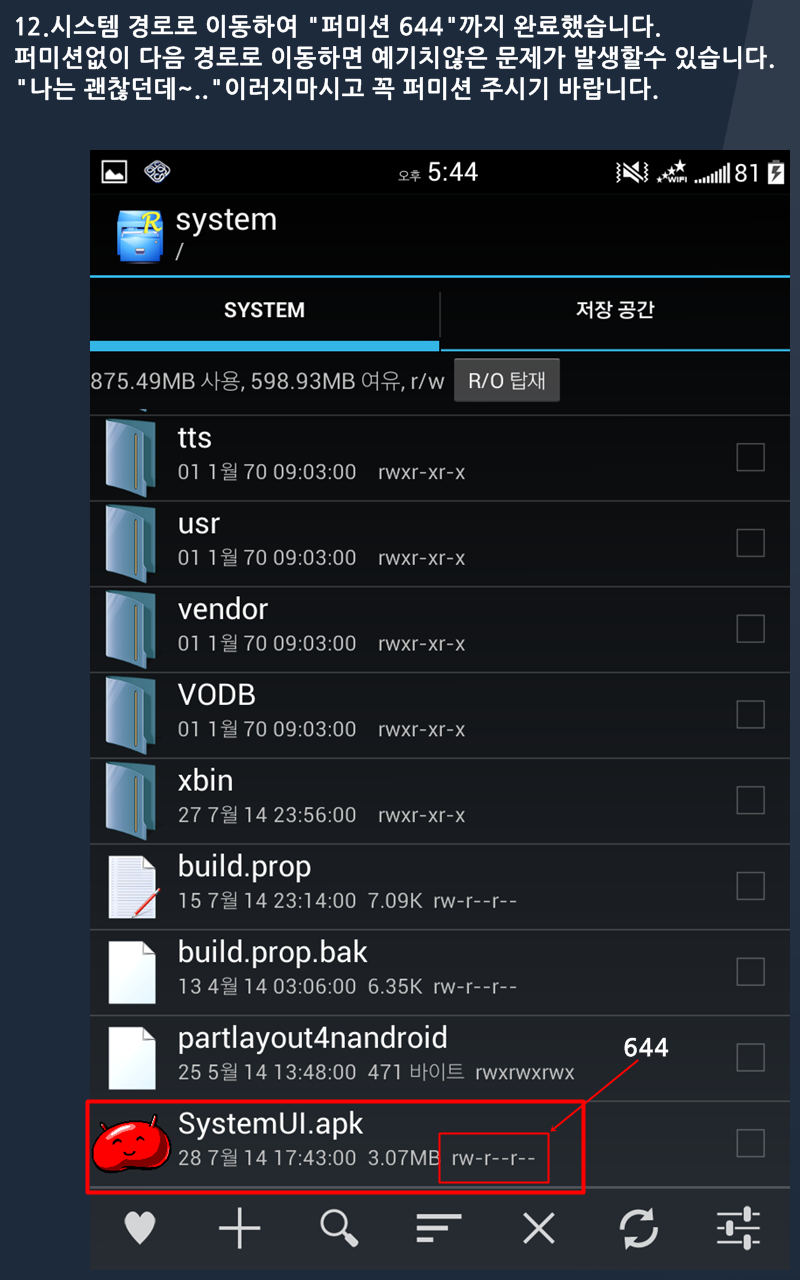The height and width of the screenshot is (1280, 800).
Task: Tap the Root Explorer app icon
Action: 140,235
